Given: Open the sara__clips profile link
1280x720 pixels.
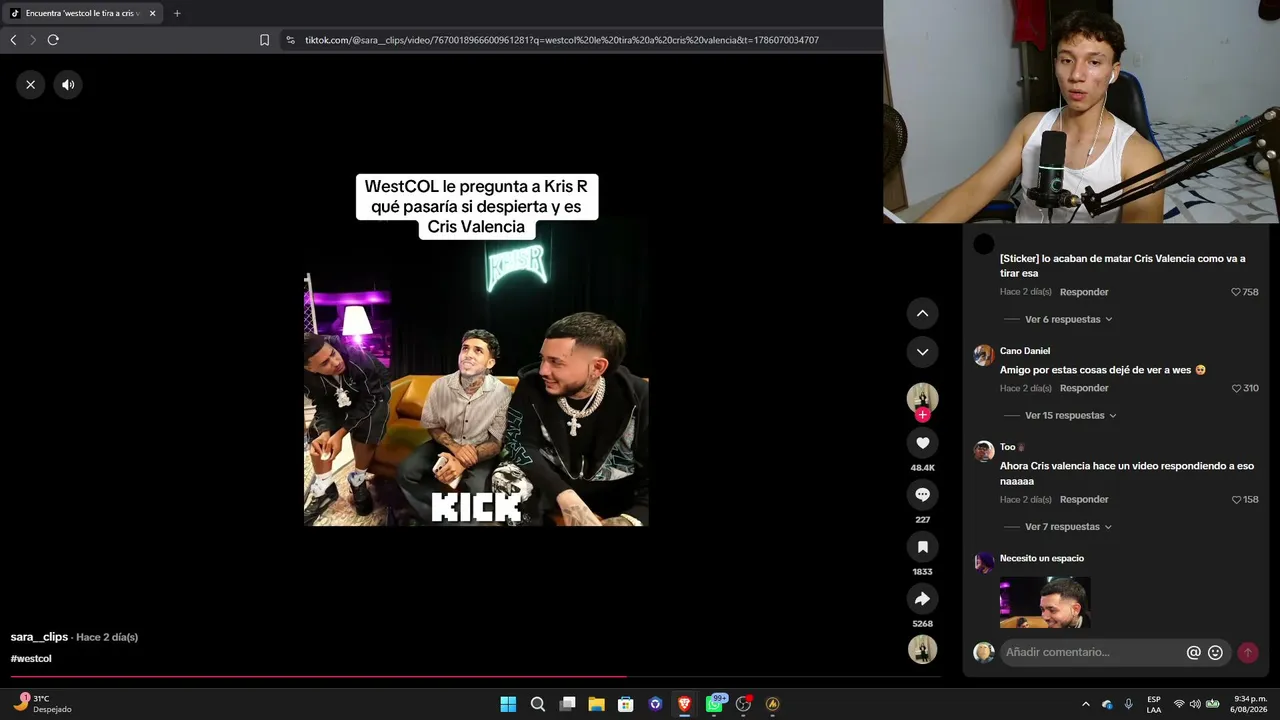Looking at the screenshot, I should (39, 637).
